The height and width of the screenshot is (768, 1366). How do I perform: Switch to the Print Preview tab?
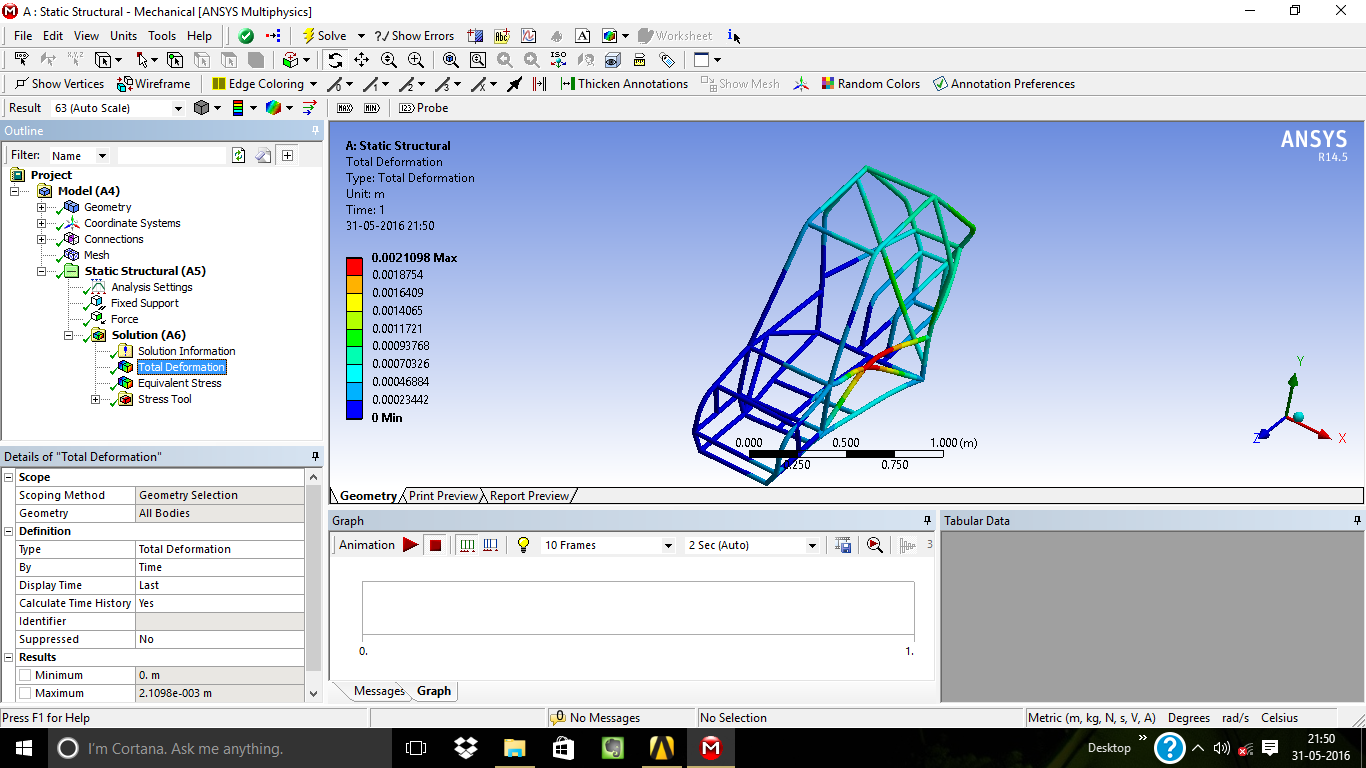click(x=443, y=496)
